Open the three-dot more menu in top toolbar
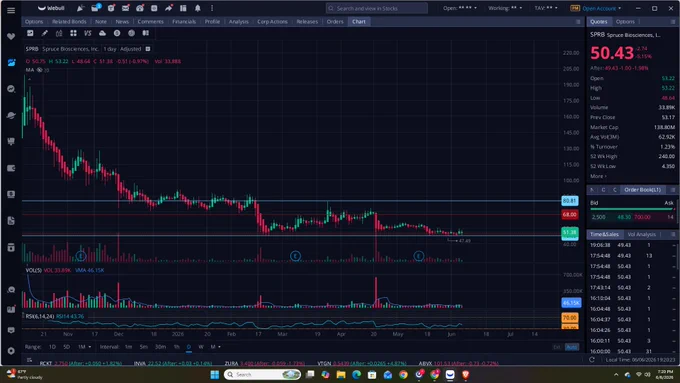 pos(212,8)
